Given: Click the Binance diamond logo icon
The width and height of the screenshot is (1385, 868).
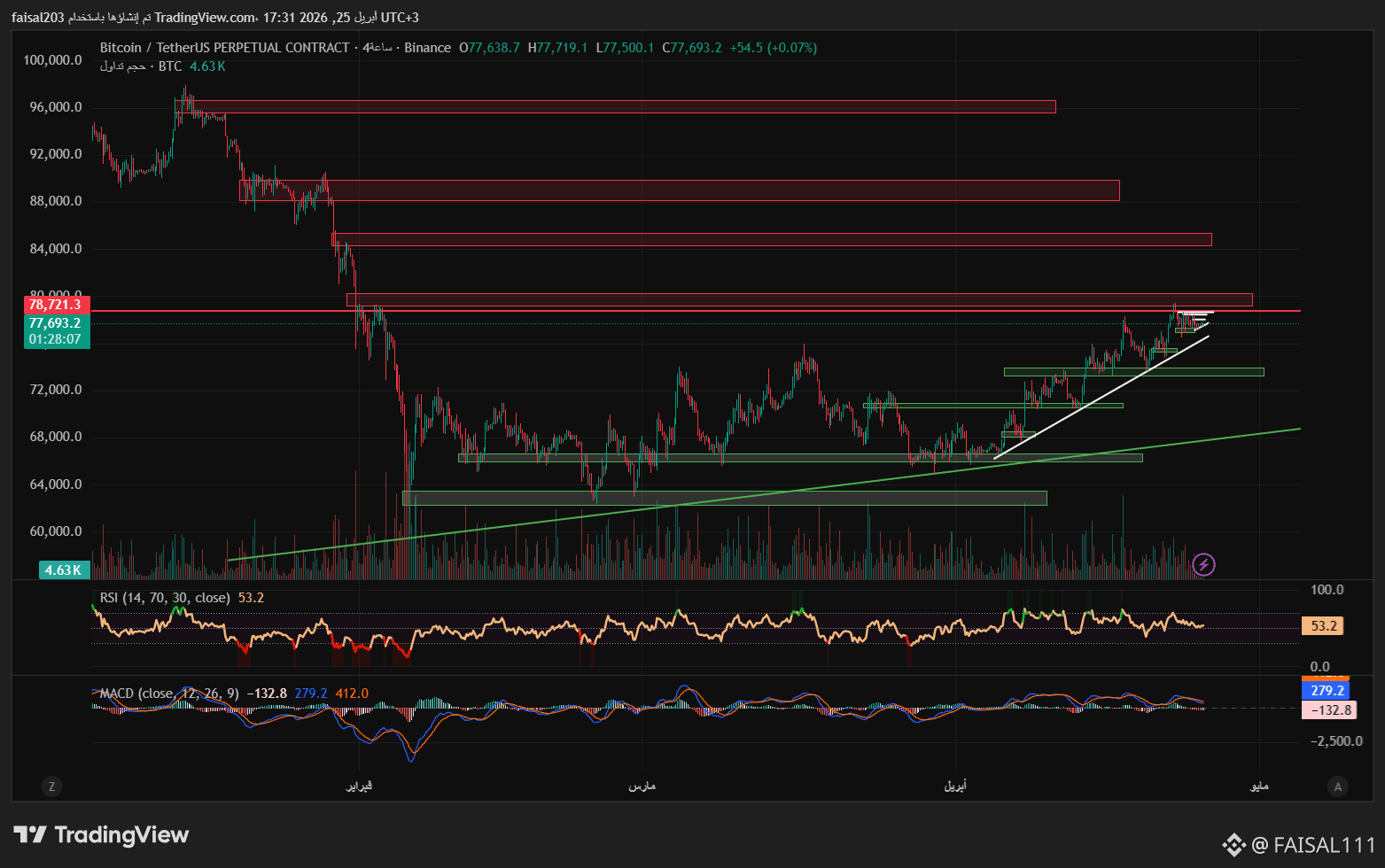Looking at the screenshot, I should (x=1234, y=845).
